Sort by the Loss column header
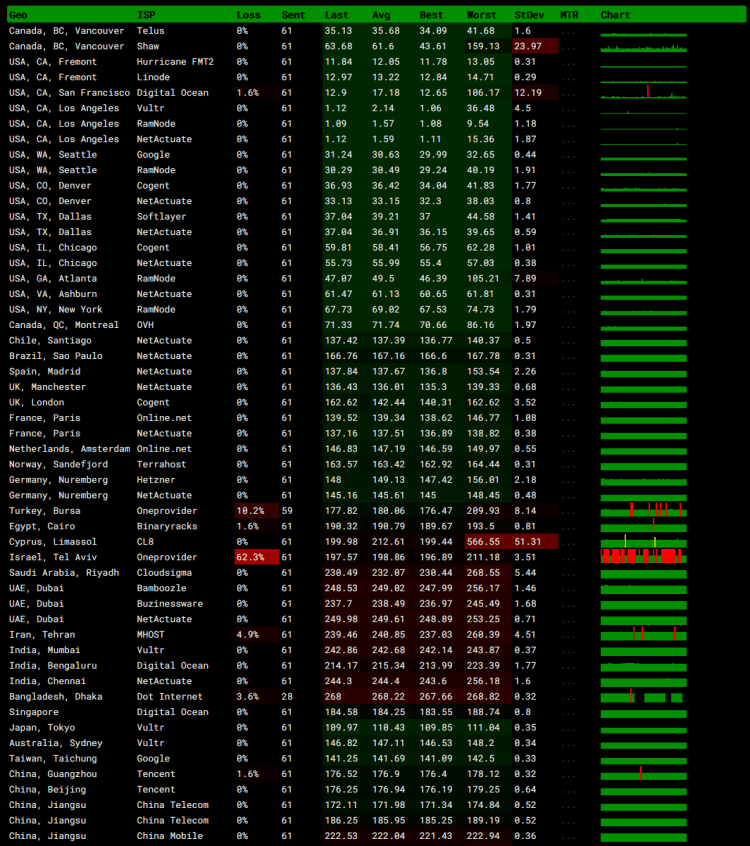Image resolution: width=750 pixels, height=846 pixels. click(x=248, y=15)
